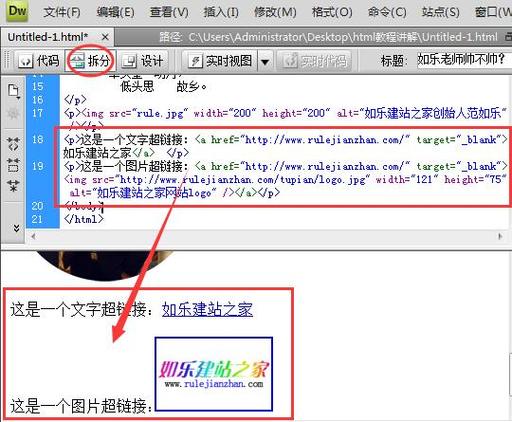The width and height of the screenshot is (512, 422).
Task: Open the 查看(V) menu
Action: [169, 12]
